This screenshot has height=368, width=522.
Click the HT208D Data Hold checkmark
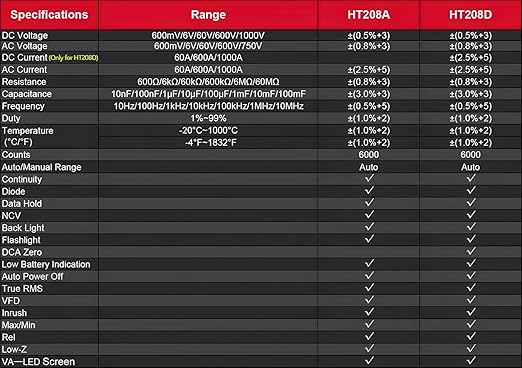[471, 202]
